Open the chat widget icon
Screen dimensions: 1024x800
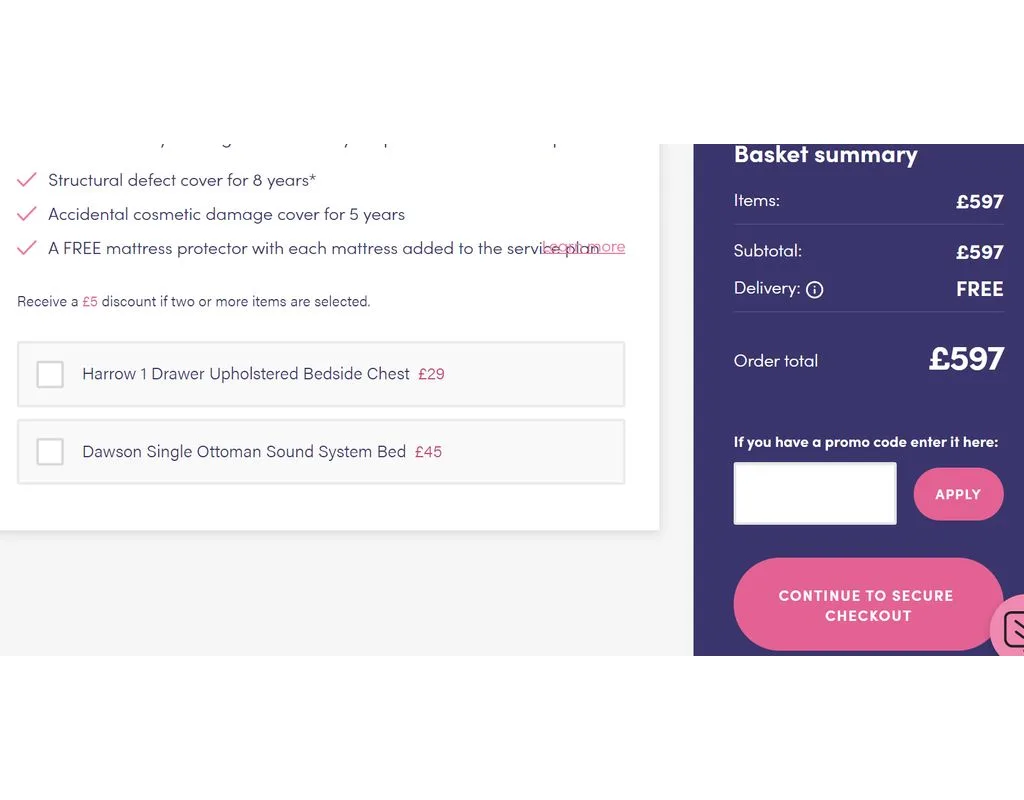coord(1011,629)
